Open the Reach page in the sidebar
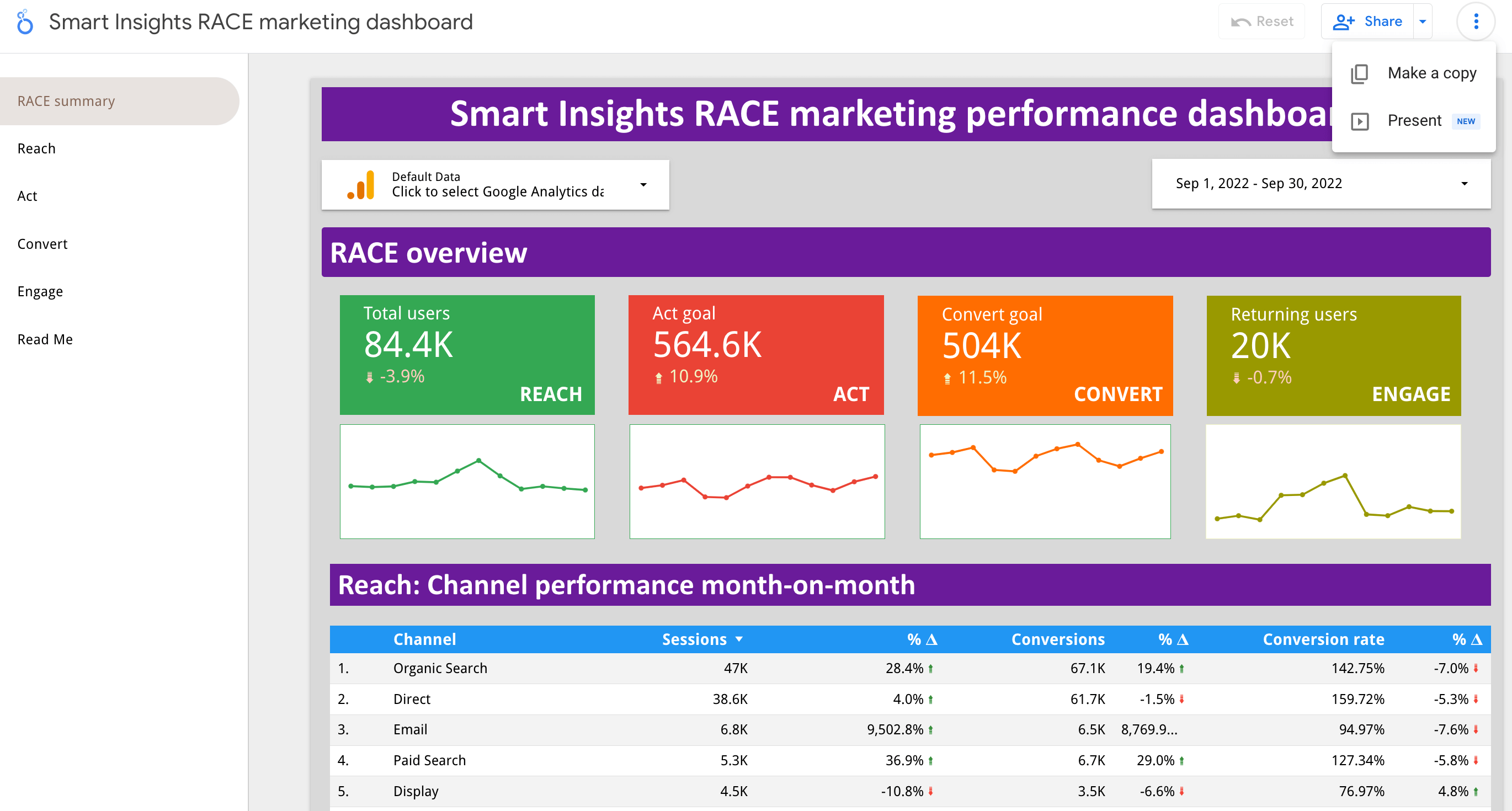Viewport: 1512px width, 811px height. tap(36, 148)
